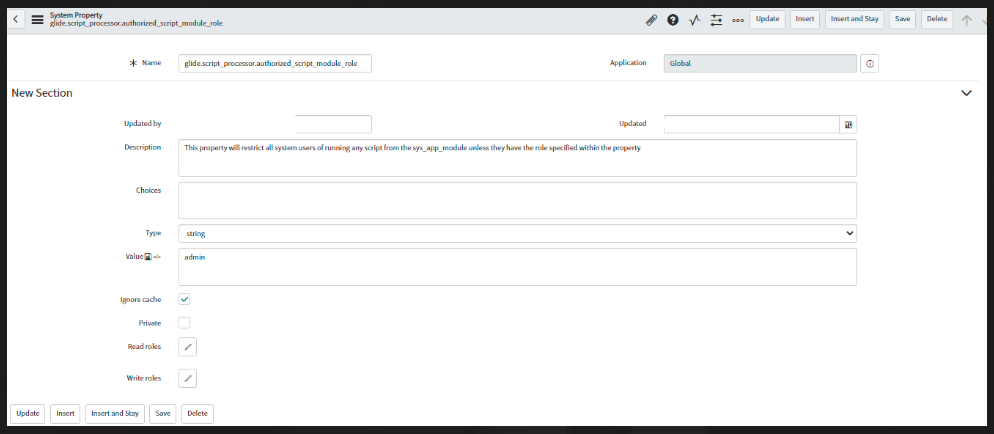The height and width of the screenshot is (434, 994).
Task: Click into the Description text area
Action: tap(517, 158)
